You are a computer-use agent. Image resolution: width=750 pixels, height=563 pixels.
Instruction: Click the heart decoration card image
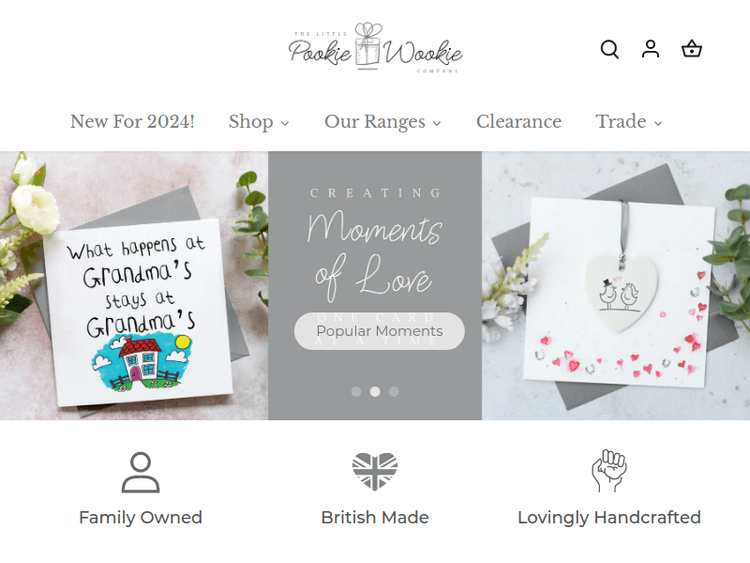[616, 286]
